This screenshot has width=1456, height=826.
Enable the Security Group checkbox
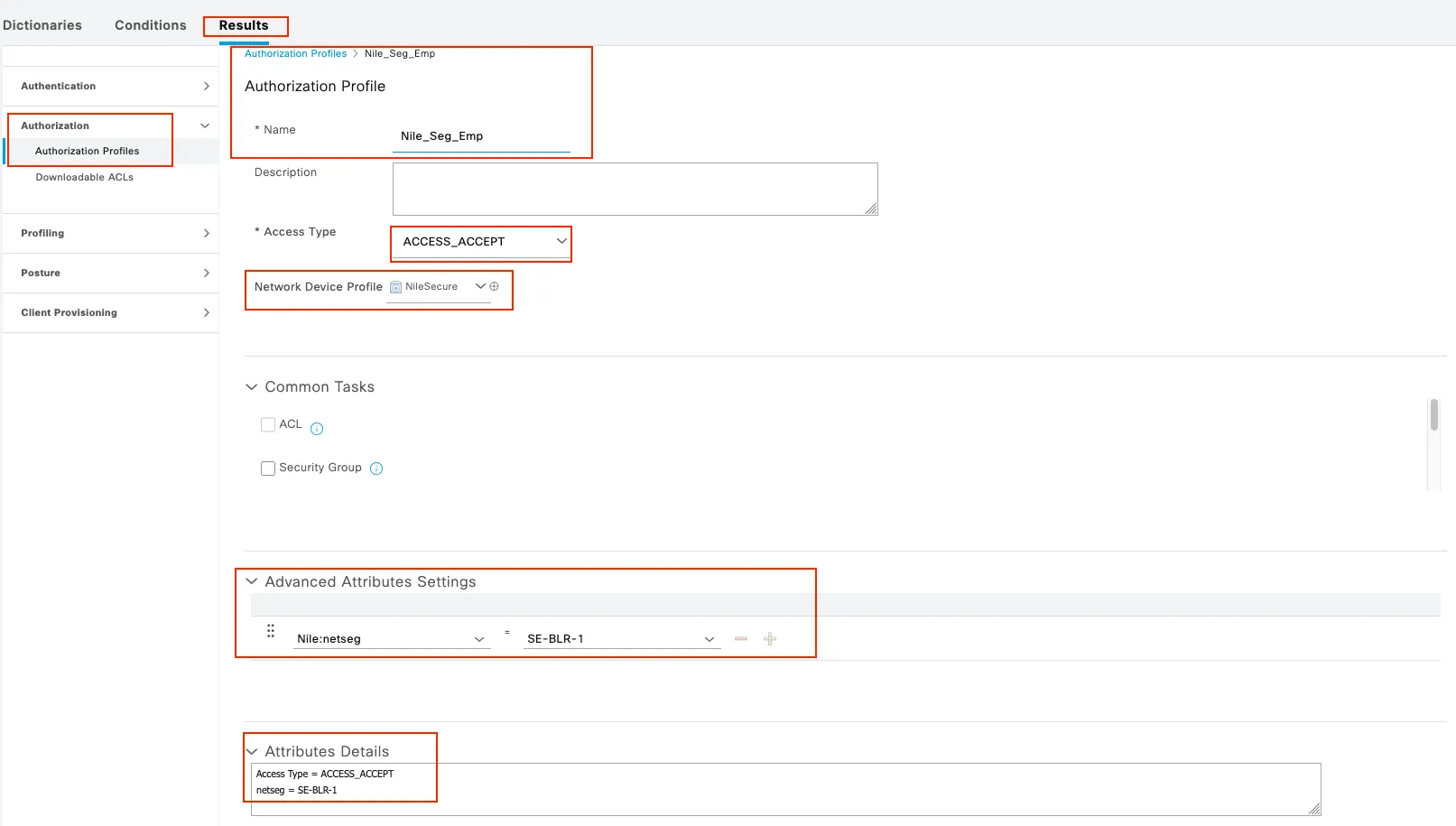point(268,469)
